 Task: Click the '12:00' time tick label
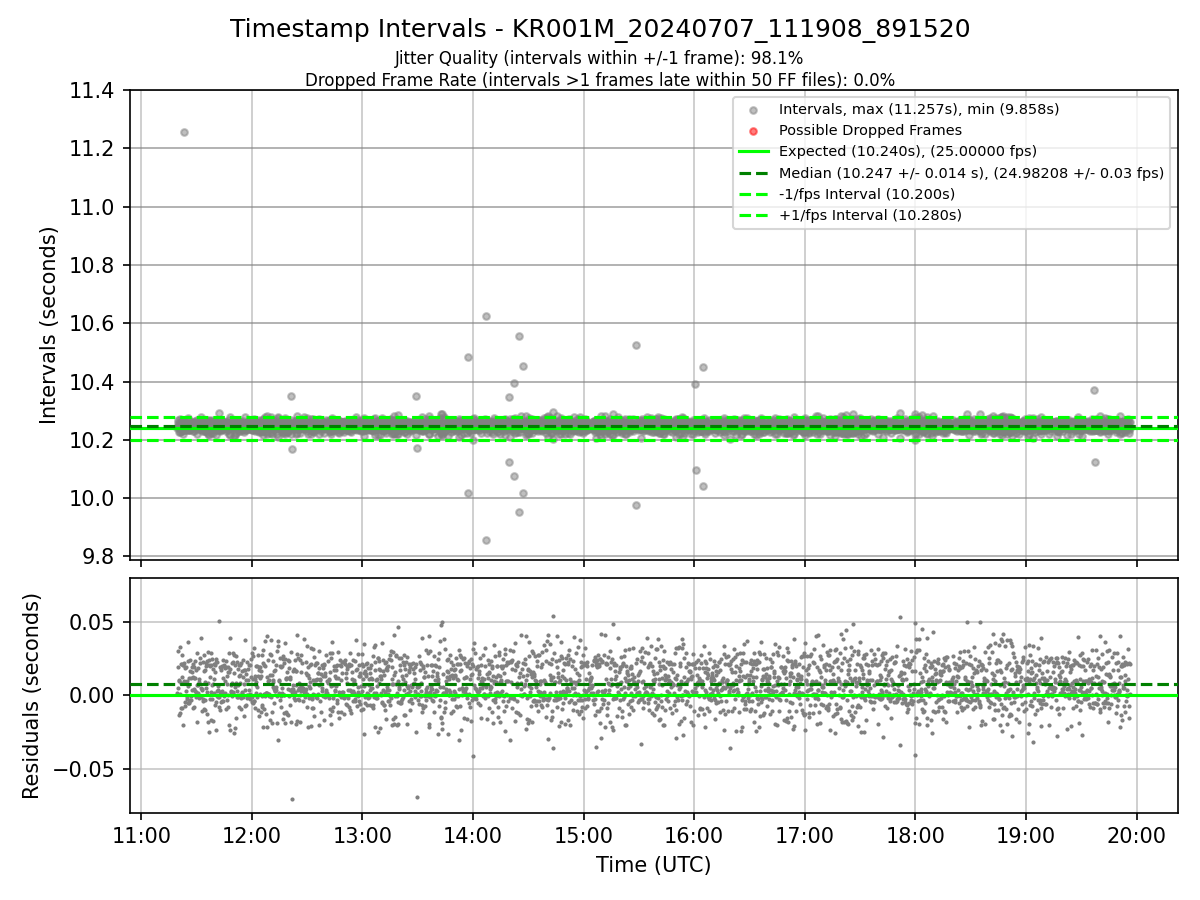click(252, 835)
